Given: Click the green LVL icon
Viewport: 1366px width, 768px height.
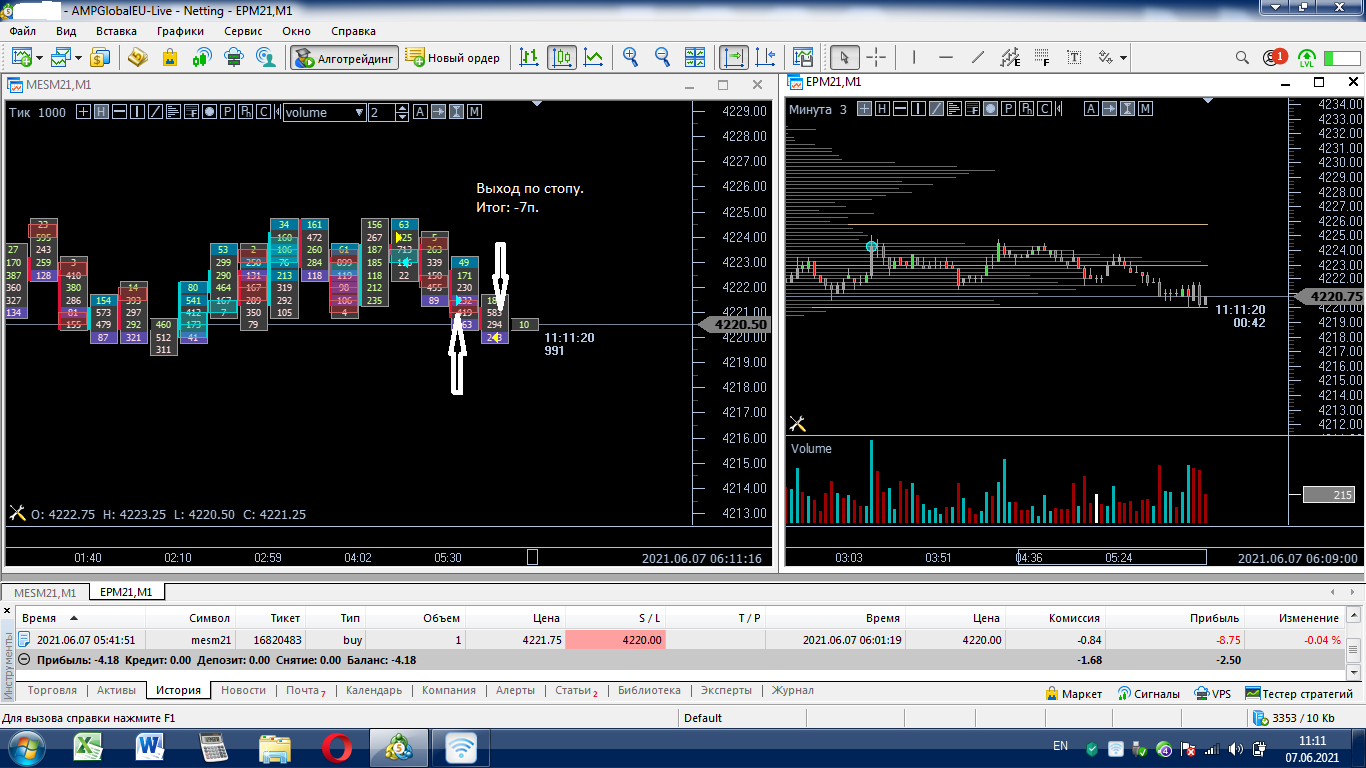Looking at the screenshot, I should [1307, 57].
